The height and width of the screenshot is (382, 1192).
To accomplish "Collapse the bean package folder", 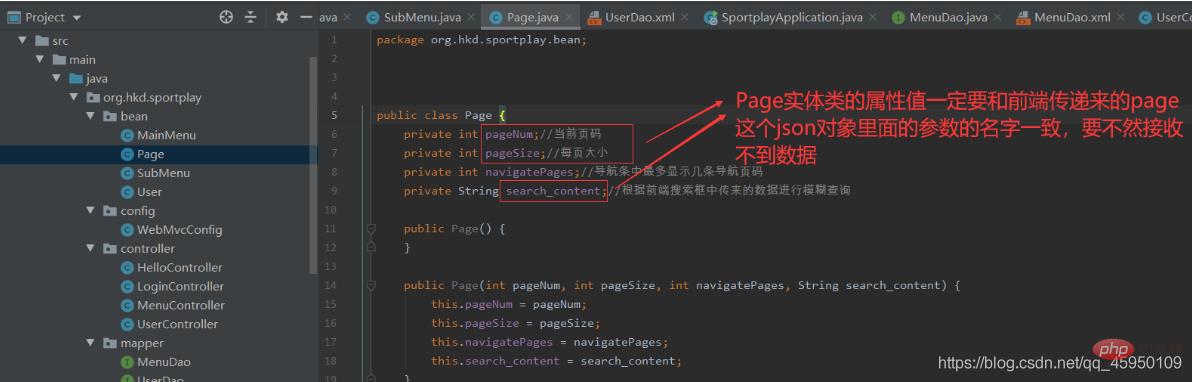I will point(91,116).
